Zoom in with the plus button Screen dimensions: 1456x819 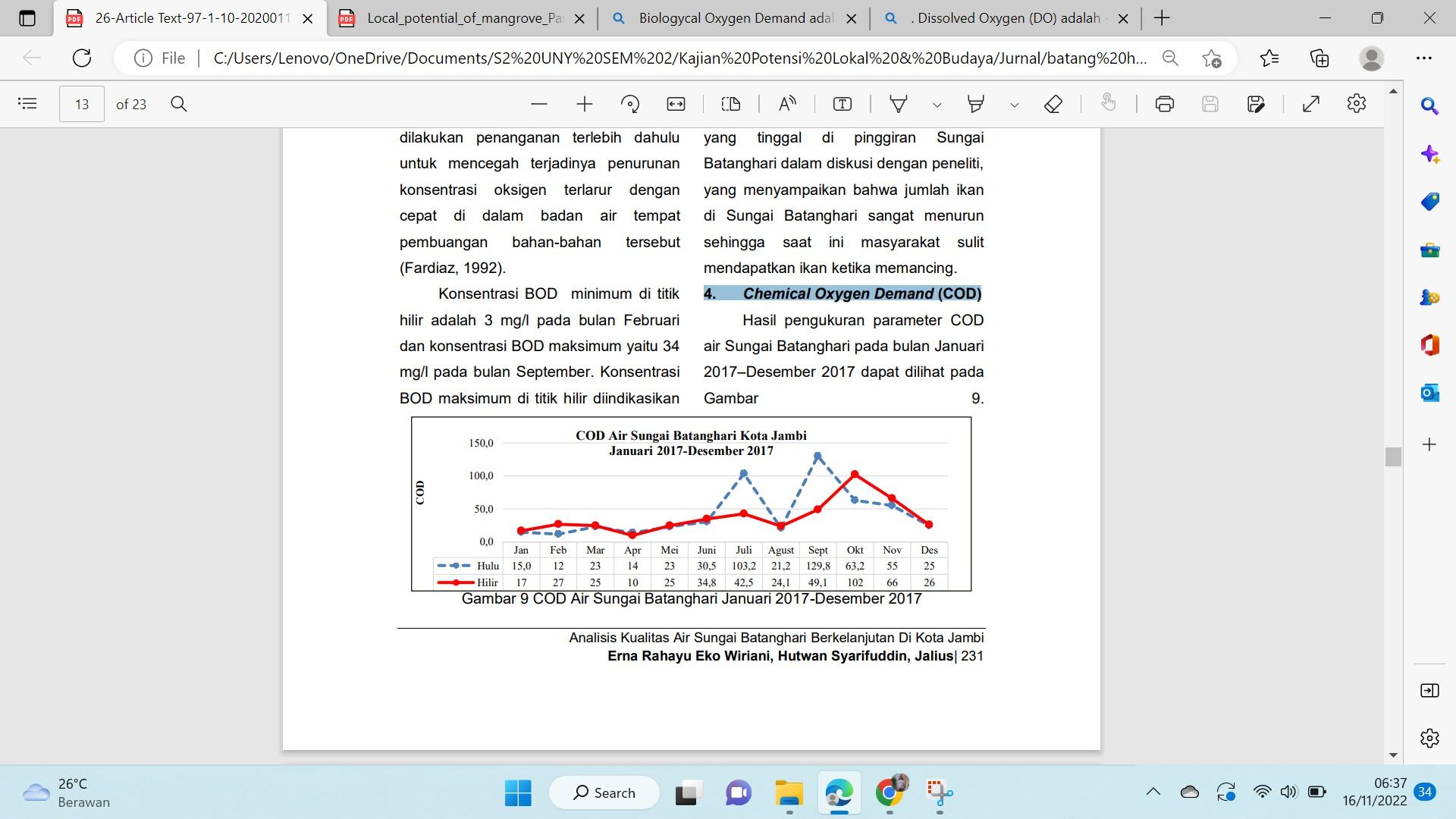585,104
